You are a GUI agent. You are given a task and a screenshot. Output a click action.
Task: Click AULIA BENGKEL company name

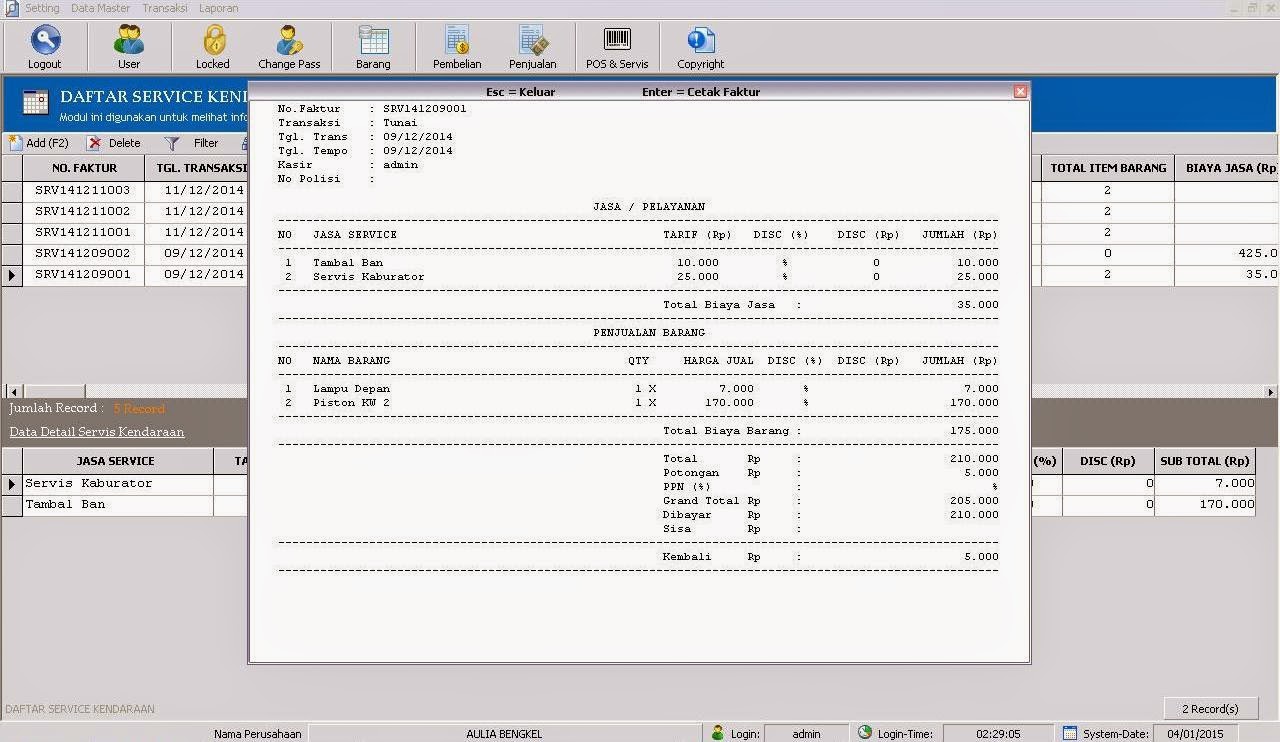tap(504, 733)
